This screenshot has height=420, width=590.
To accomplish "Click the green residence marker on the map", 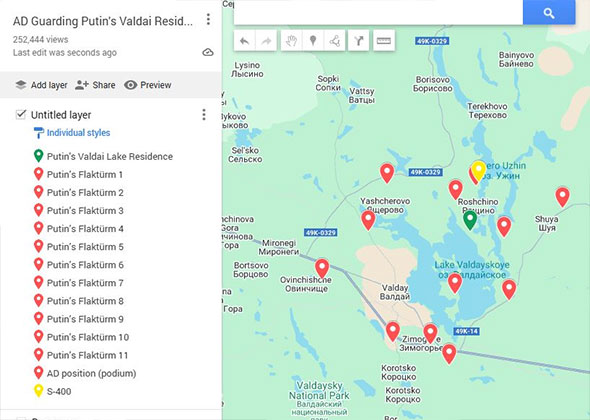I will [470, 220].
